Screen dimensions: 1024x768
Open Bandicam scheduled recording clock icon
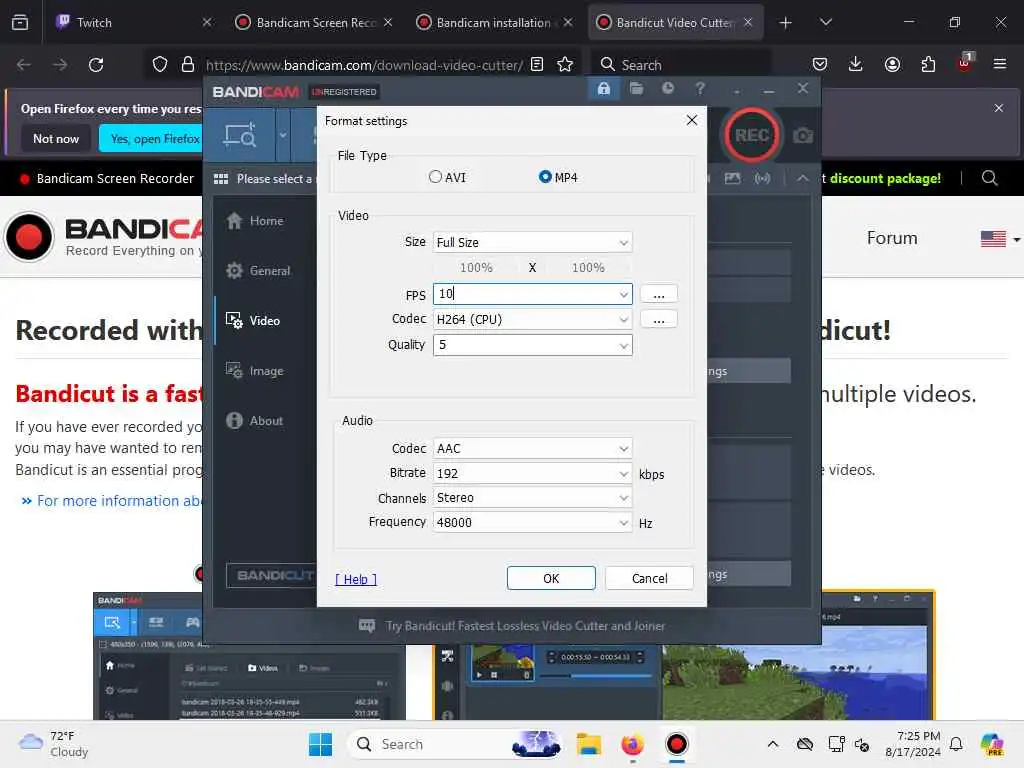coord(667,88)
